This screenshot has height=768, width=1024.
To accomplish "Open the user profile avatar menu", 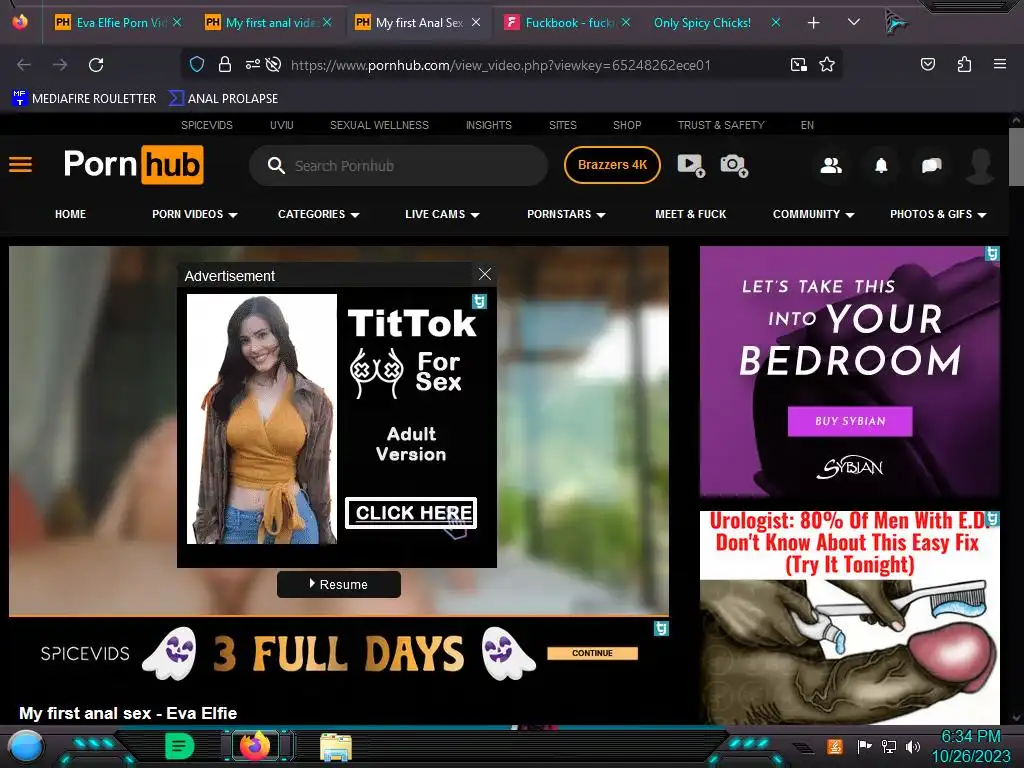I will (980, 166).
